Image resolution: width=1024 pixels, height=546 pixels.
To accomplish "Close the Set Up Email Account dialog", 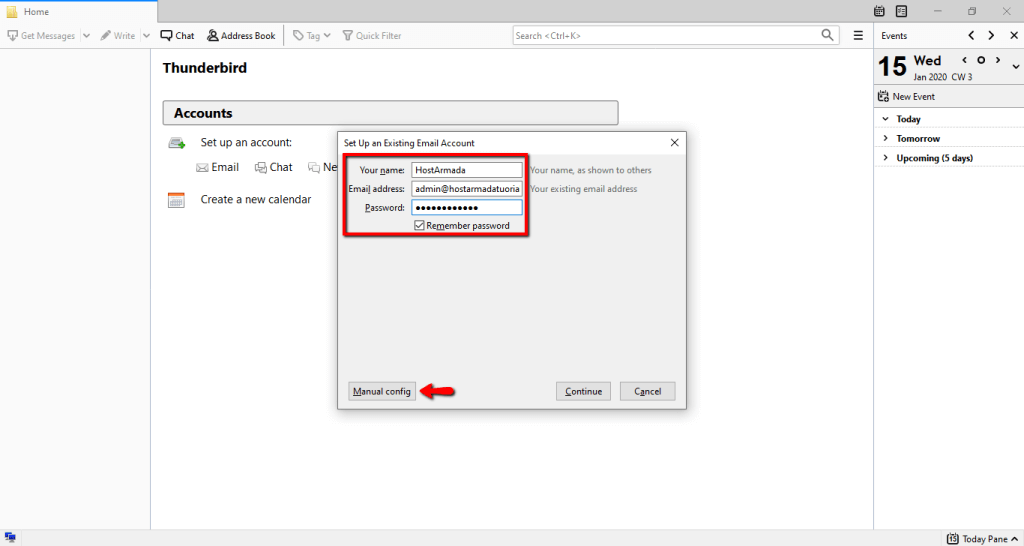I will [x=675, y=142].
